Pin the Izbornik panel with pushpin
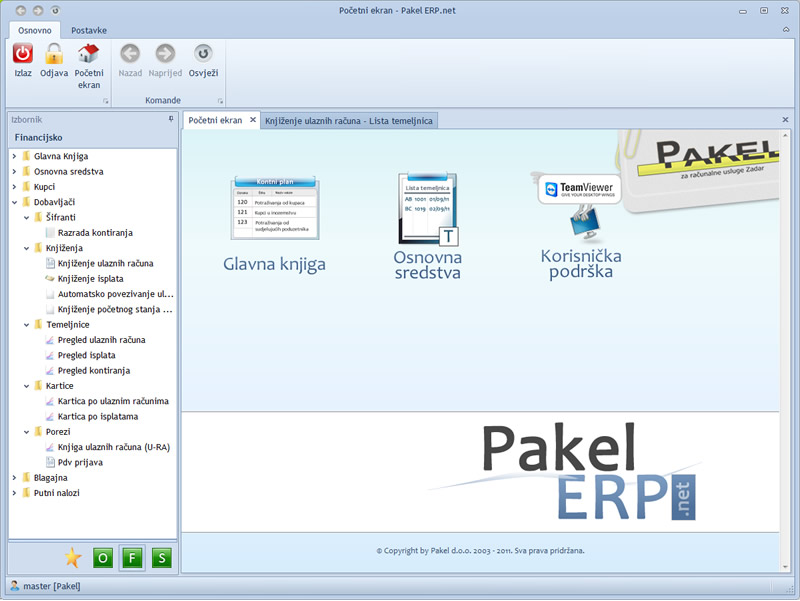Screen dimensions: 800x601 point(171,119)
